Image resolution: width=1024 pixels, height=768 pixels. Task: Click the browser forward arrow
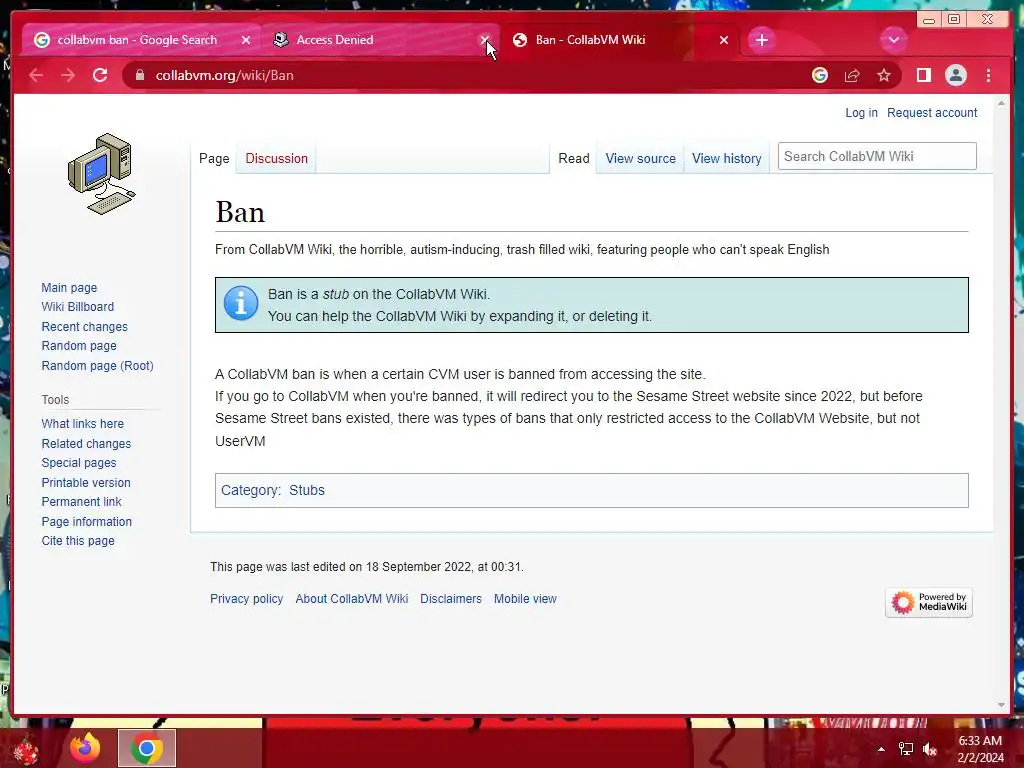click(67, 75)
